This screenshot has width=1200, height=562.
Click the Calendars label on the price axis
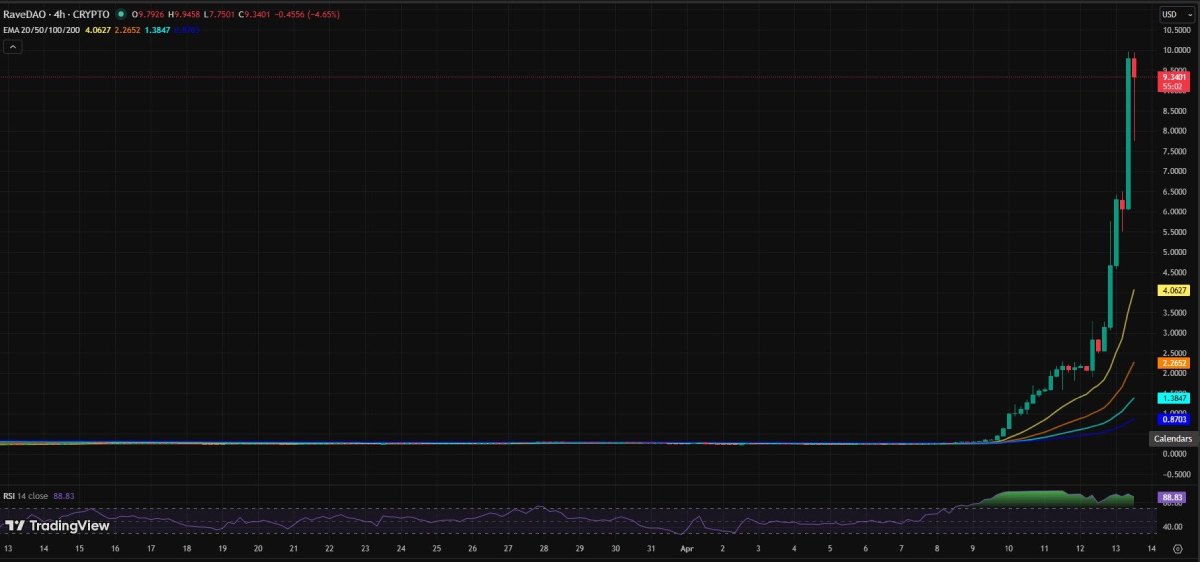(1173, 439)
